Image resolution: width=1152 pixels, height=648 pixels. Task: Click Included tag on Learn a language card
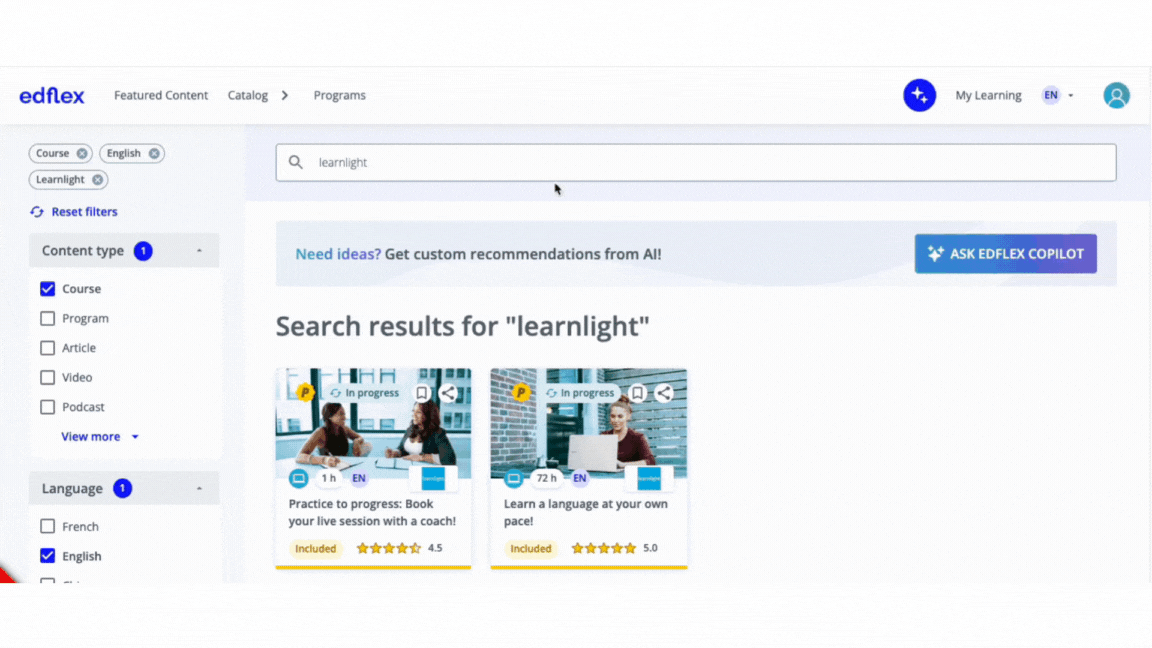(530, 548)
